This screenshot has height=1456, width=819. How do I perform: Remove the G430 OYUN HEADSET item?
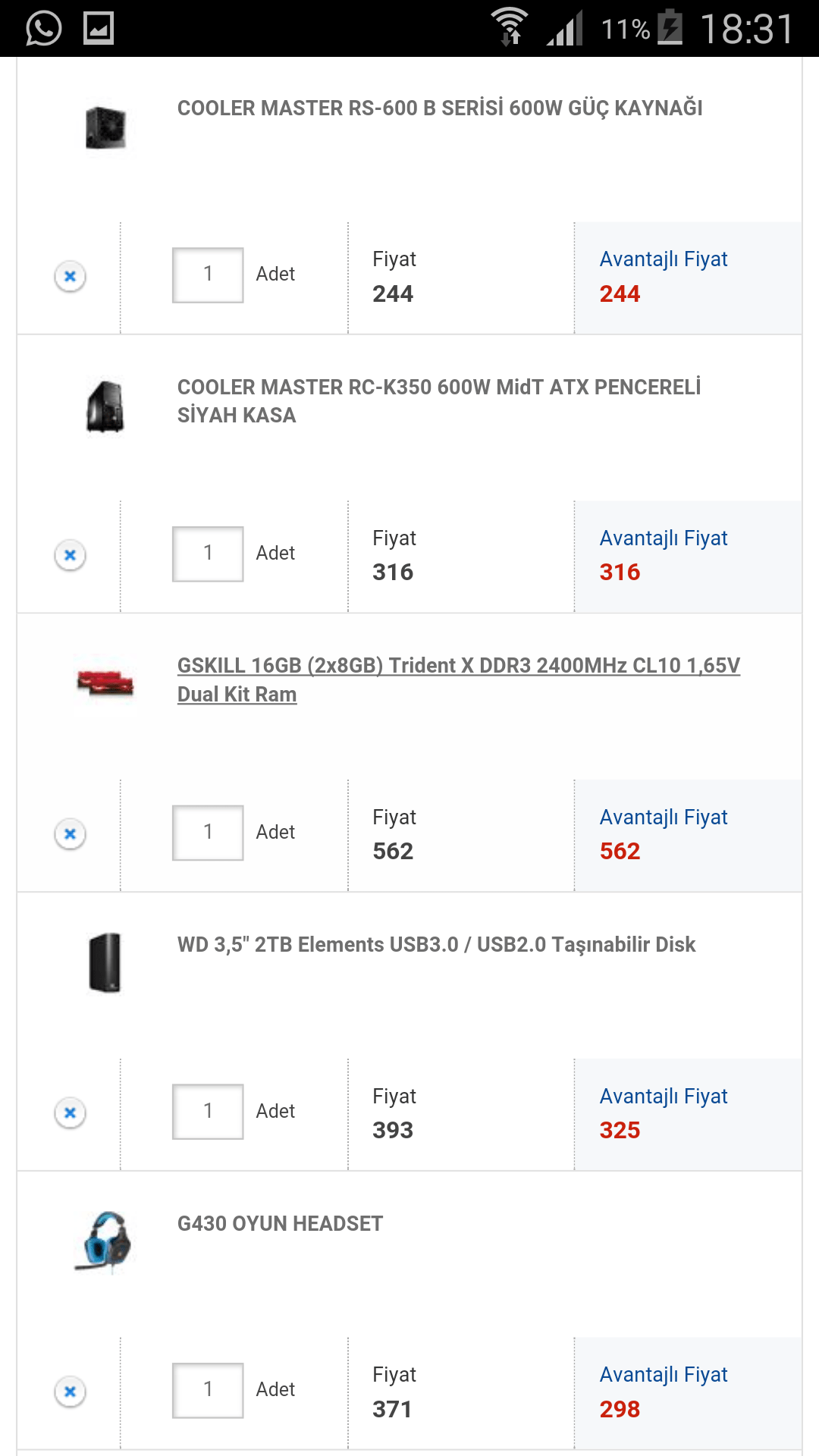pyautogui.click(x=70, y=1390)
